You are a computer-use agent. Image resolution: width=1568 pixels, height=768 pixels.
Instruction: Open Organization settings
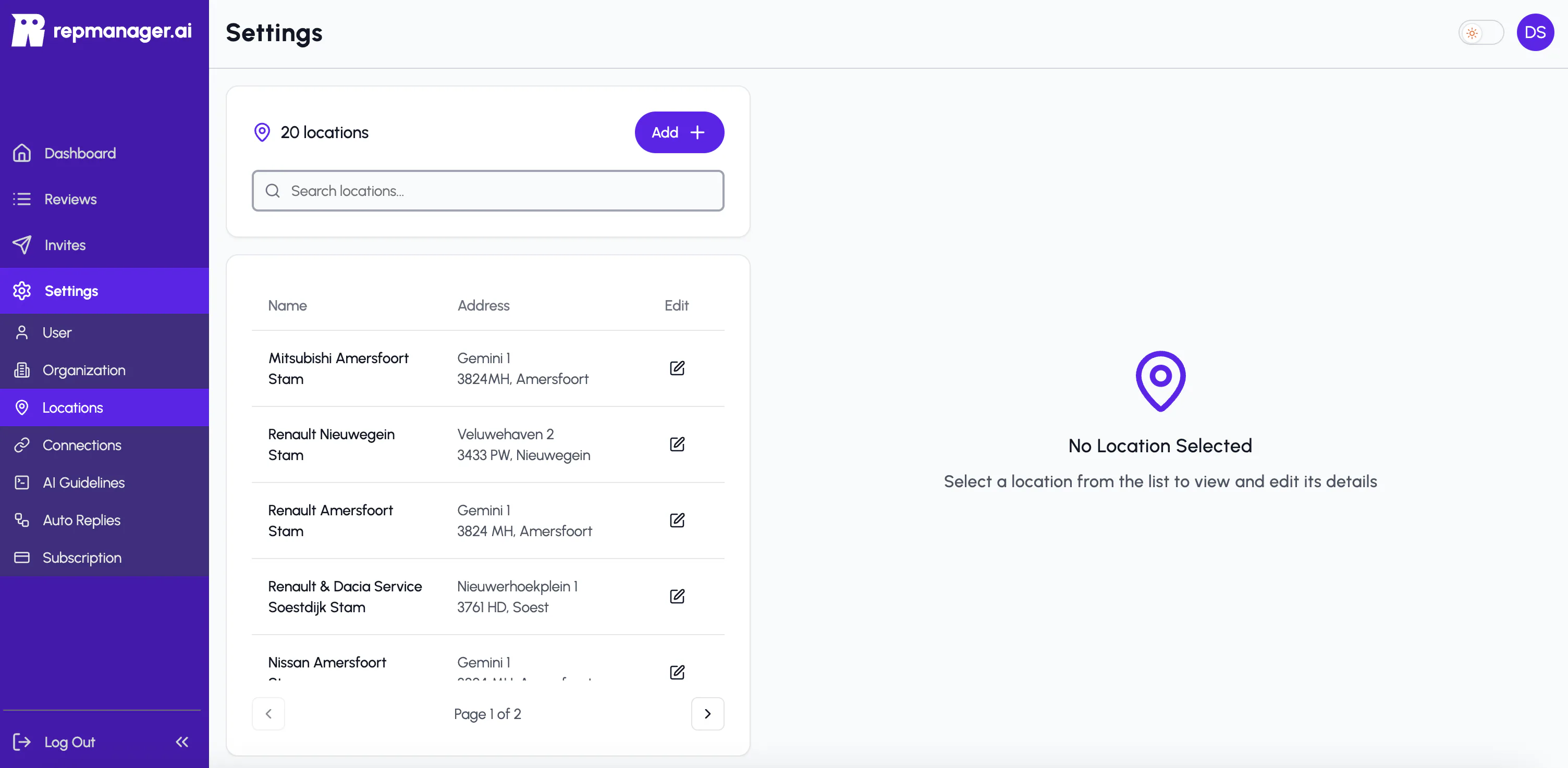click(104, 370)
